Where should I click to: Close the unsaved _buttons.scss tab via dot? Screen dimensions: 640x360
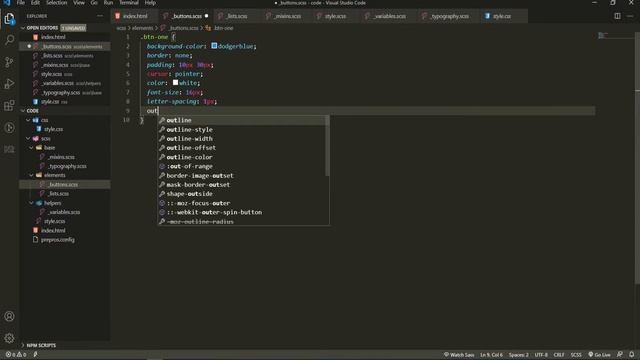coord(207,16)
